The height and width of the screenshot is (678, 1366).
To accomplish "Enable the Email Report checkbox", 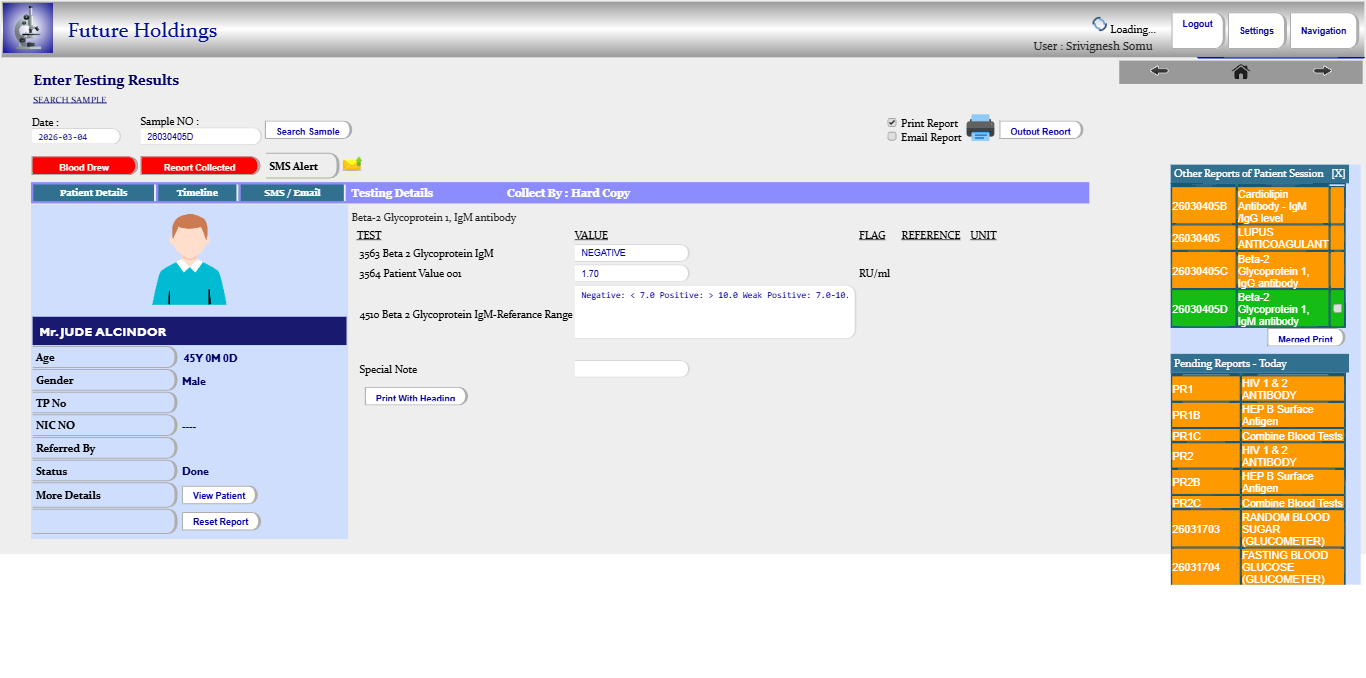I will pyautogui.click(x=892, y=137).
